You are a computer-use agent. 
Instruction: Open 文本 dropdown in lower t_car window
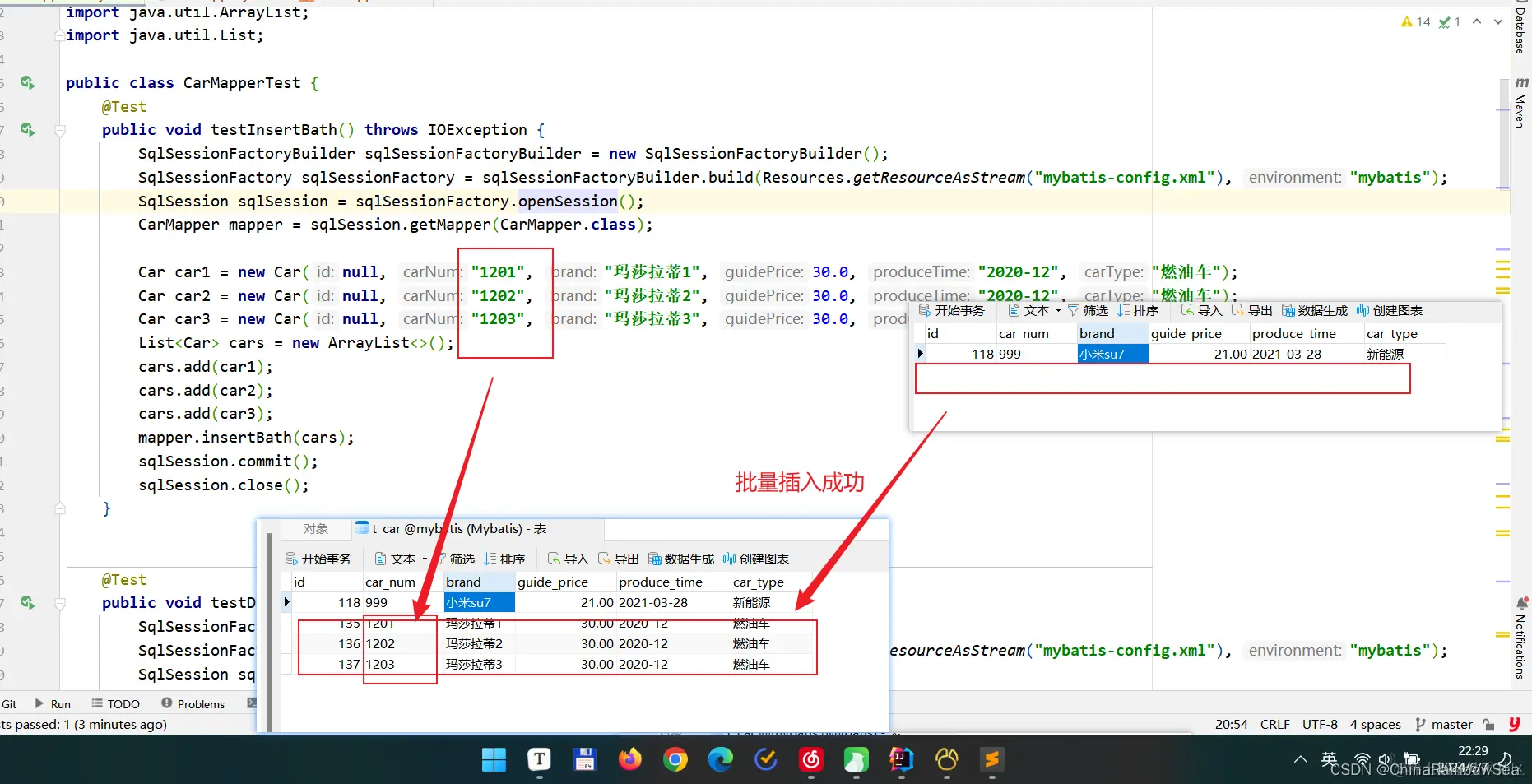(x=402, y=559)
